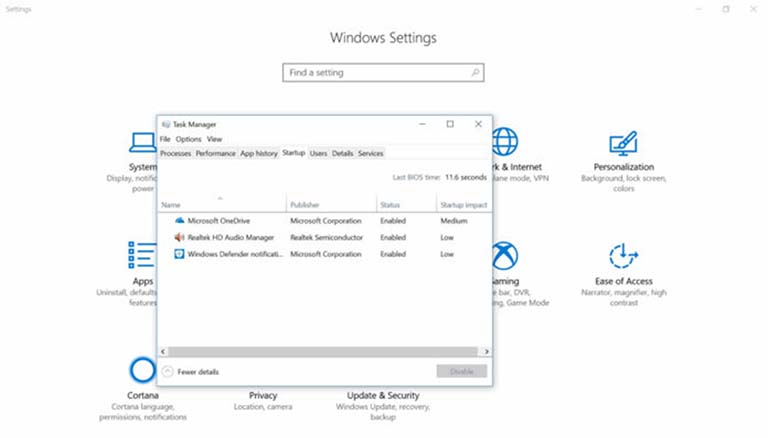Click Windows Defender shield icon
This screenshot has width=768, height=438.
tap(179, 254)
